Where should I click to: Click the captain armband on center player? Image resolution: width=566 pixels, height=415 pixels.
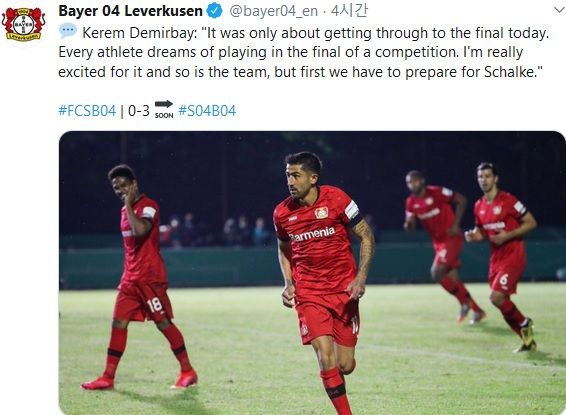(352, 211)
